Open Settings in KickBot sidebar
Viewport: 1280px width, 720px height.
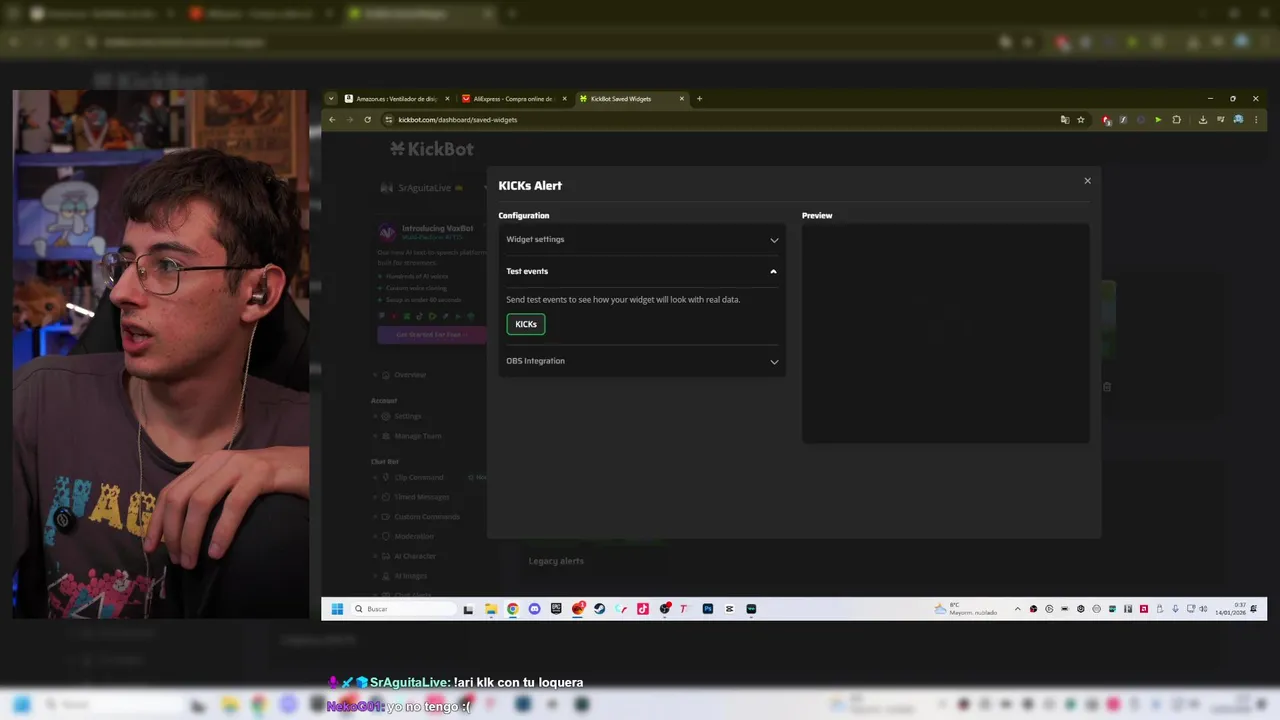(x=401, y=416)
